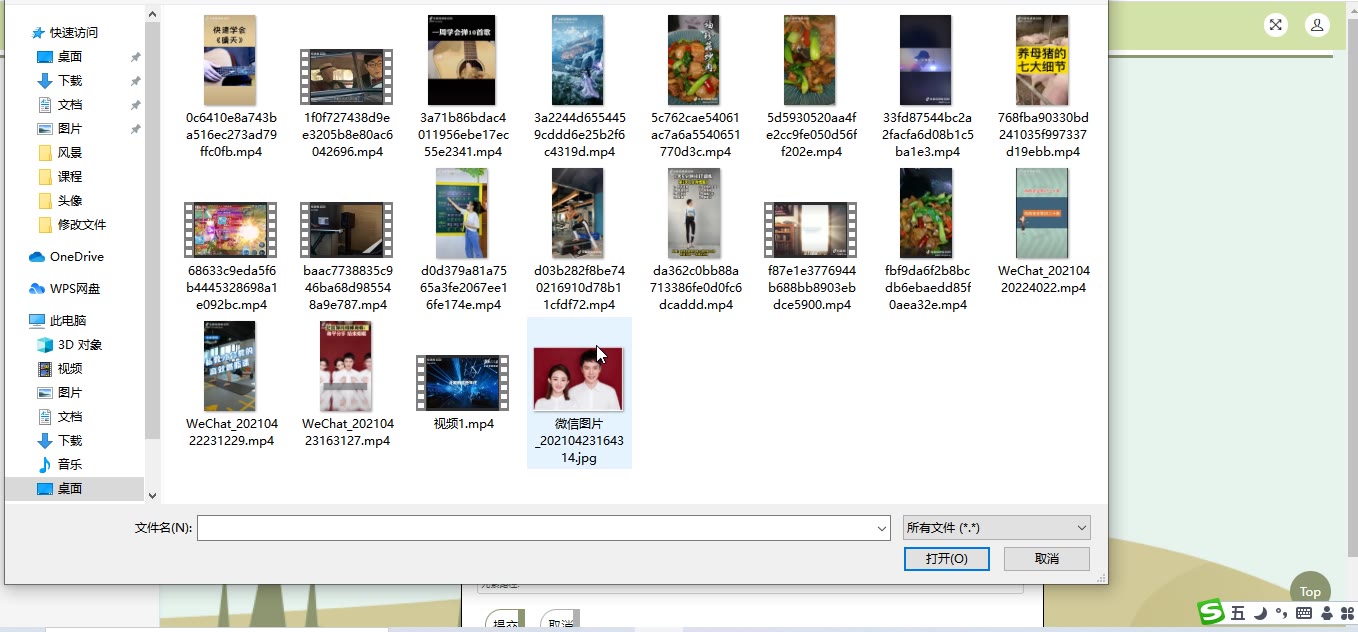Select file 0c6410e8a743ba516ec273ad79ffc0fb.mp4
The image size is (1358, 632).
230,87
